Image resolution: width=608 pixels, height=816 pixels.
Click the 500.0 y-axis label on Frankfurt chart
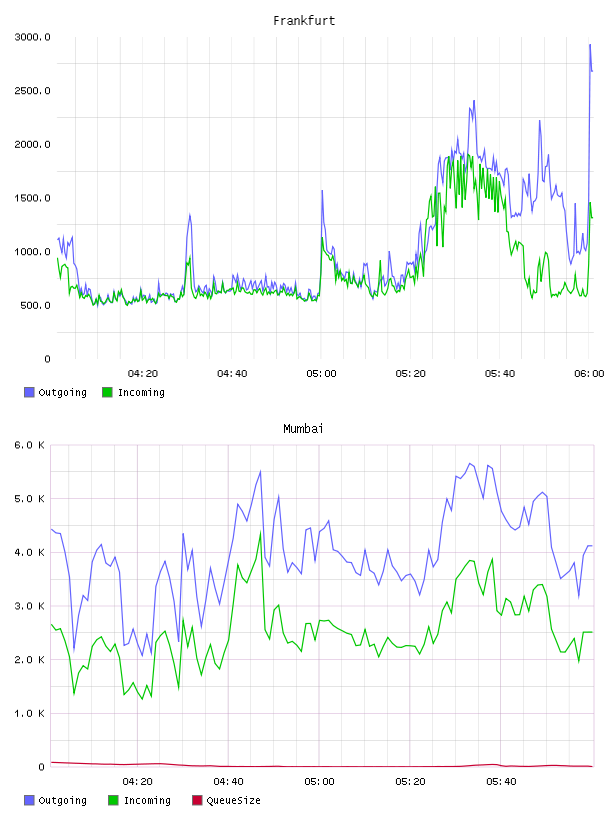pos(35,305)
